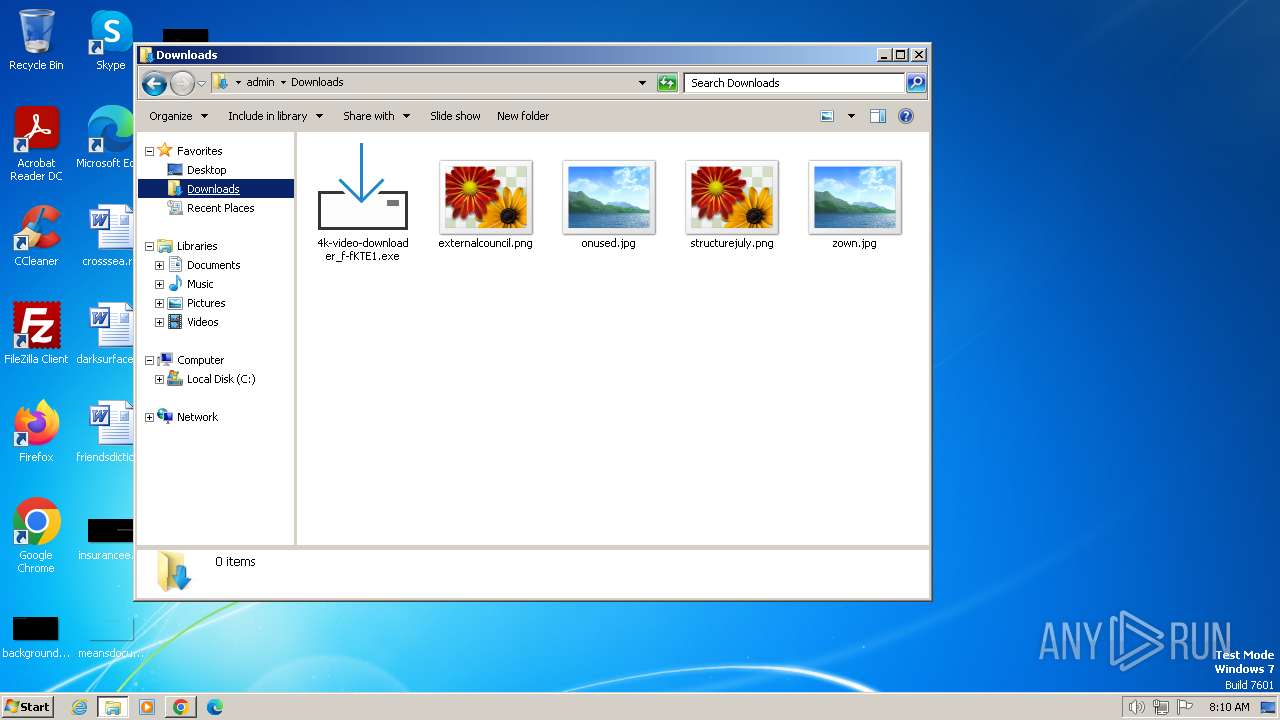Screen dimensions: 1280x720
Task: Open Acrobat Reader DC desktop shortcut
Action: 36,144
